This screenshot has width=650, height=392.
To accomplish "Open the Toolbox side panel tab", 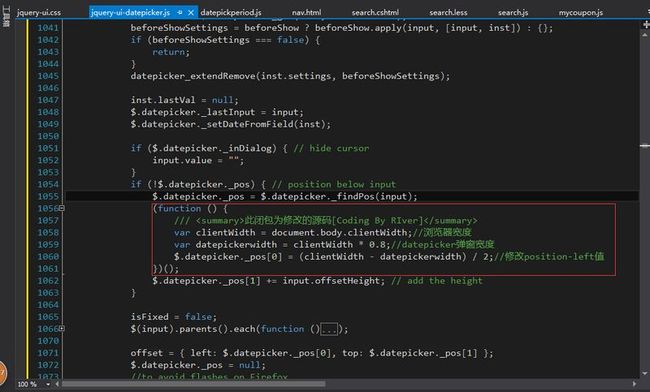I will (x=6, y=17).
